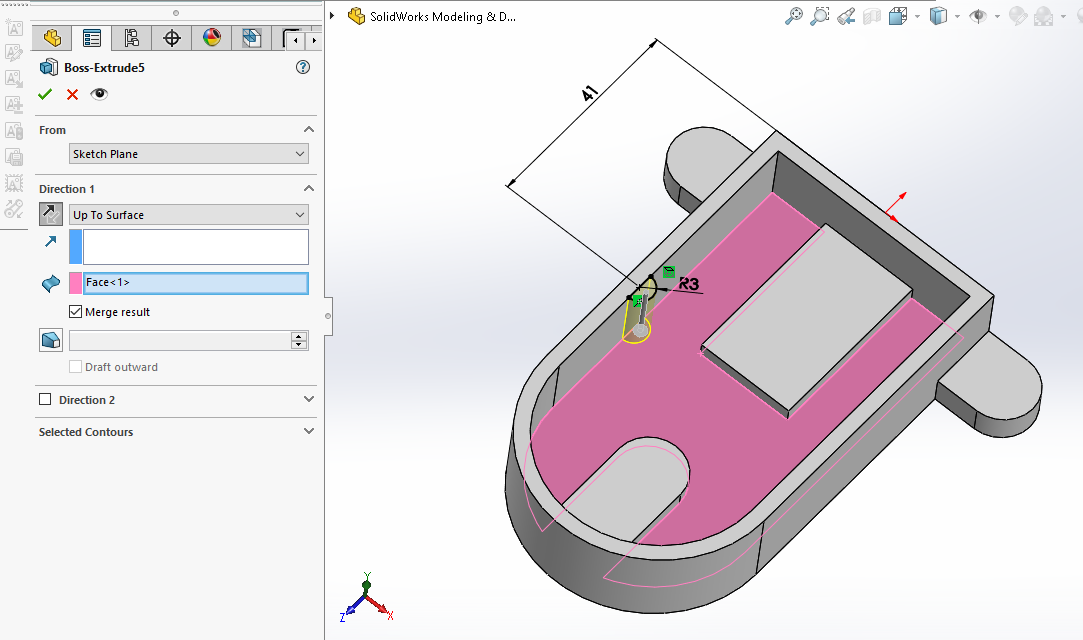Open help for Boss-Extrude5
This screenshot has width=1083, height=640.
coord(303,67)
